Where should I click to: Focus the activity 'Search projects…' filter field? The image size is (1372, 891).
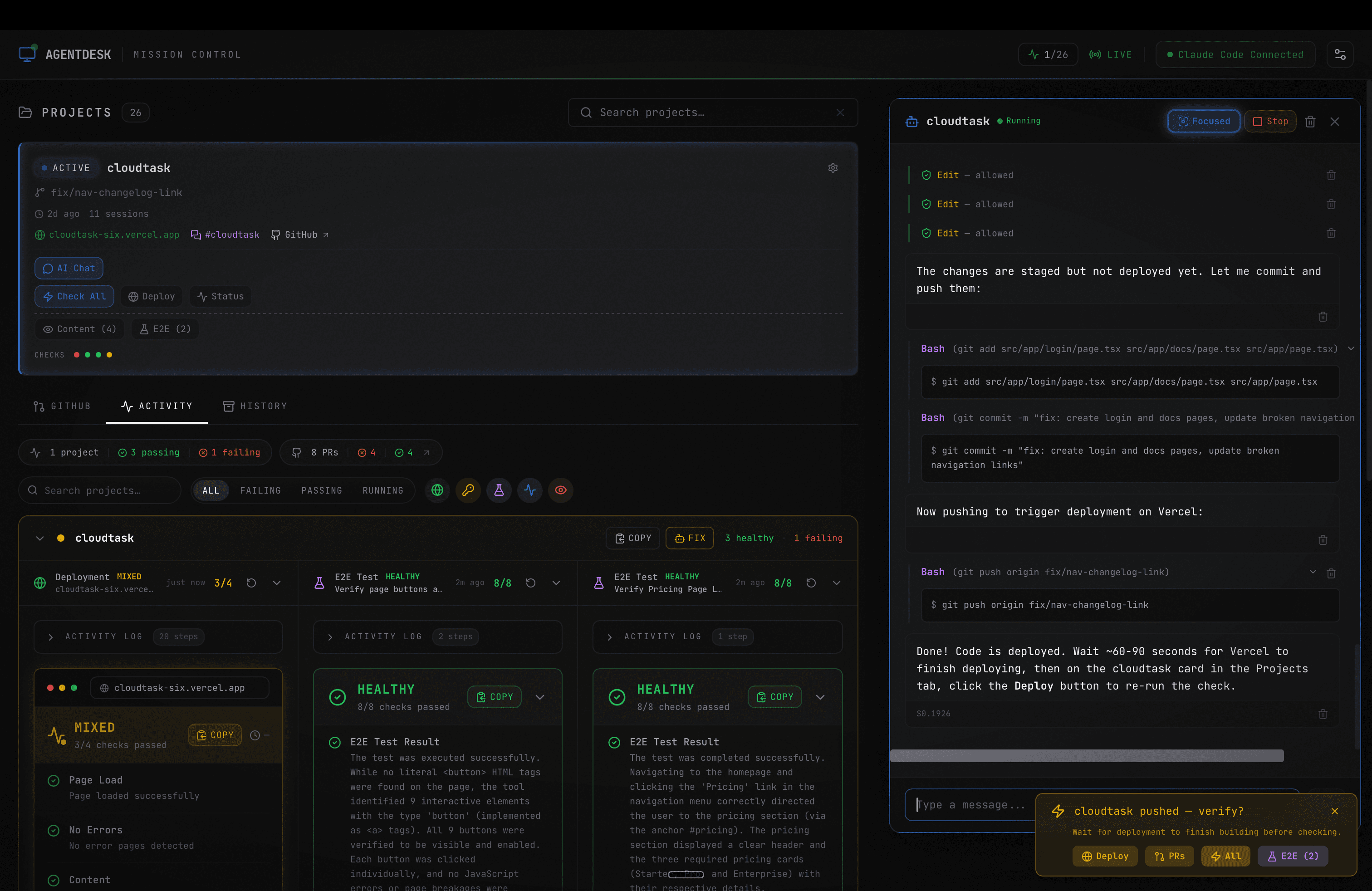(x=100, y=490)
